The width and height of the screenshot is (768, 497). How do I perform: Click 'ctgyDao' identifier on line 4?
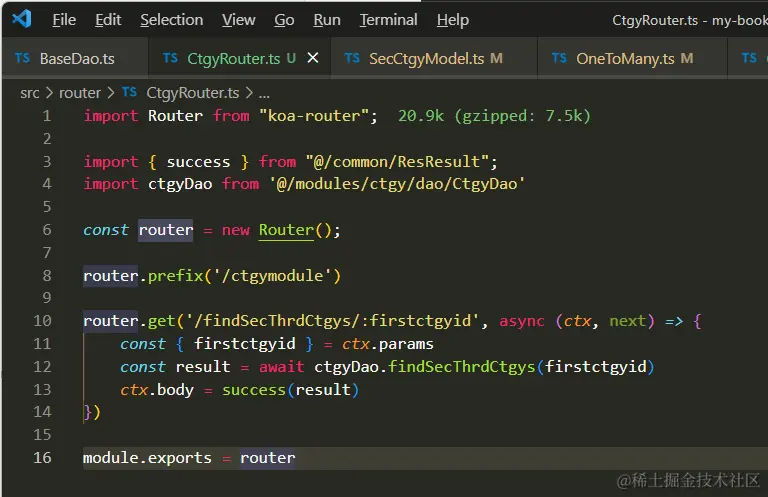pyautogui.click(x=180, y=184)
